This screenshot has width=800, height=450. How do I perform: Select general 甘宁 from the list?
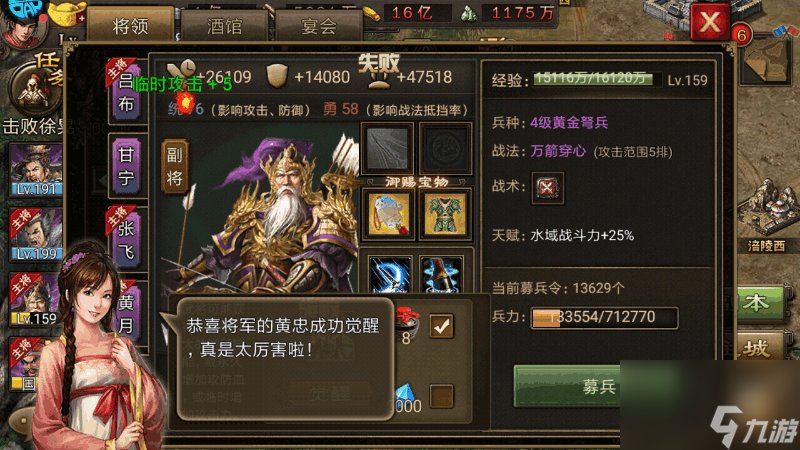(126, 165)
